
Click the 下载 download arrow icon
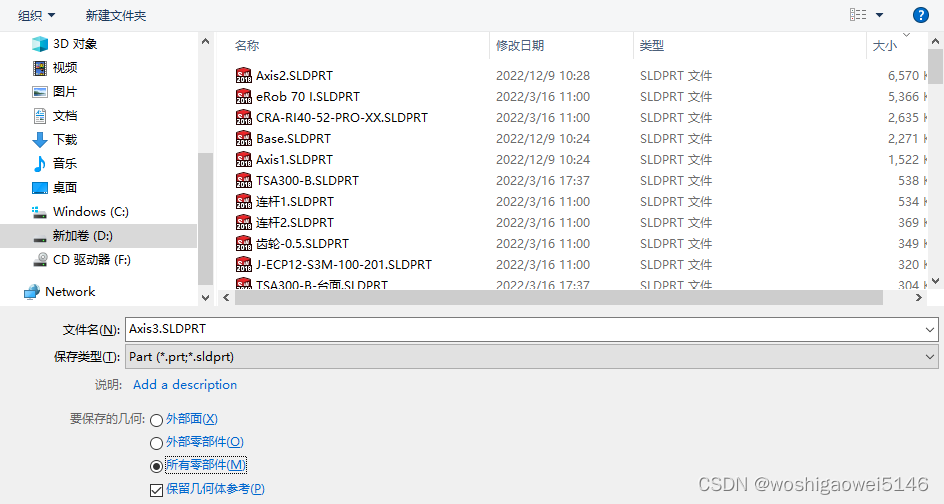coord(40,140)
